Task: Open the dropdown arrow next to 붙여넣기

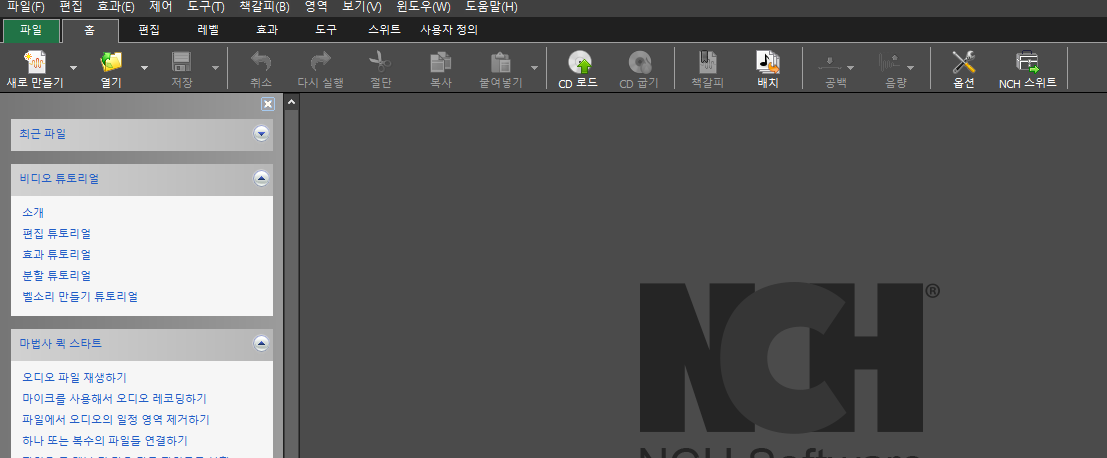Action: click(534, 68)
